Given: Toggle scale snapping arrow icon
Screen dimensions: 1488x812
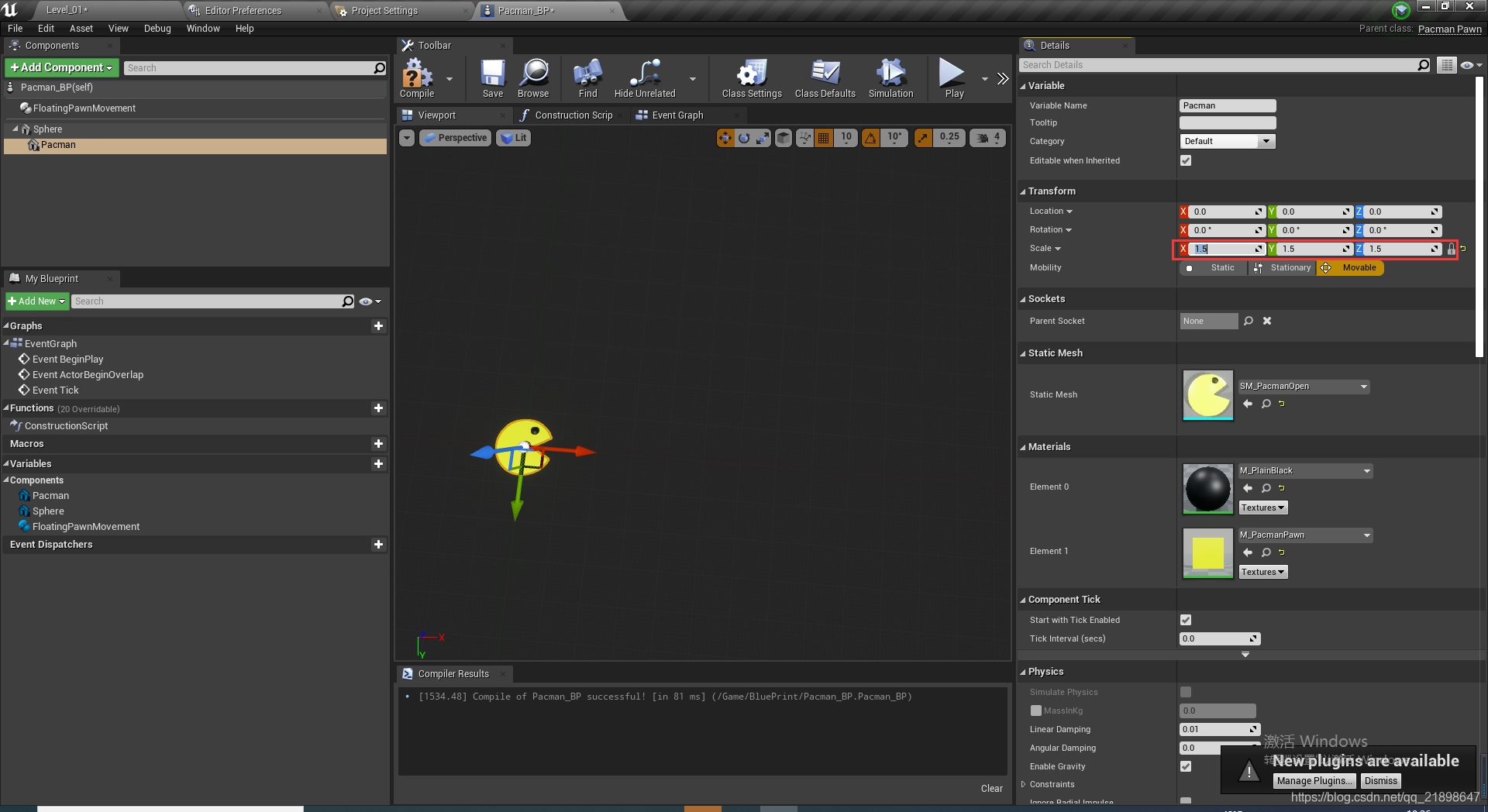Looking at the screenshot, I should (923, 138).
